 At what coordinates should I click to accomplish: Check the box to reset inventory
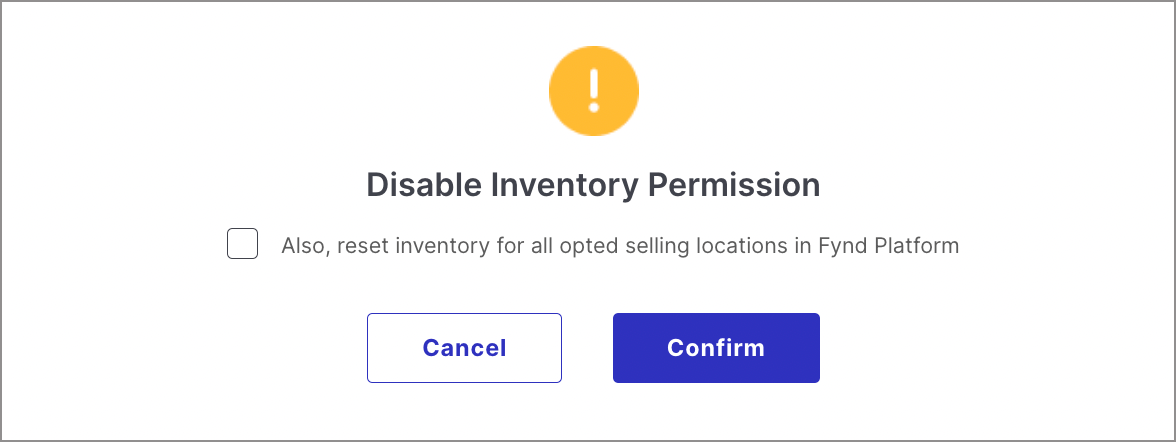242,244
